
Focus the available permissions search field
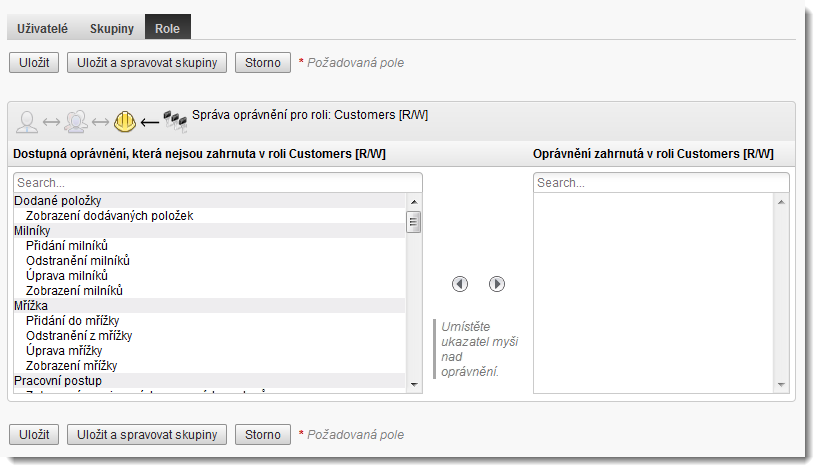click(218, 183)
